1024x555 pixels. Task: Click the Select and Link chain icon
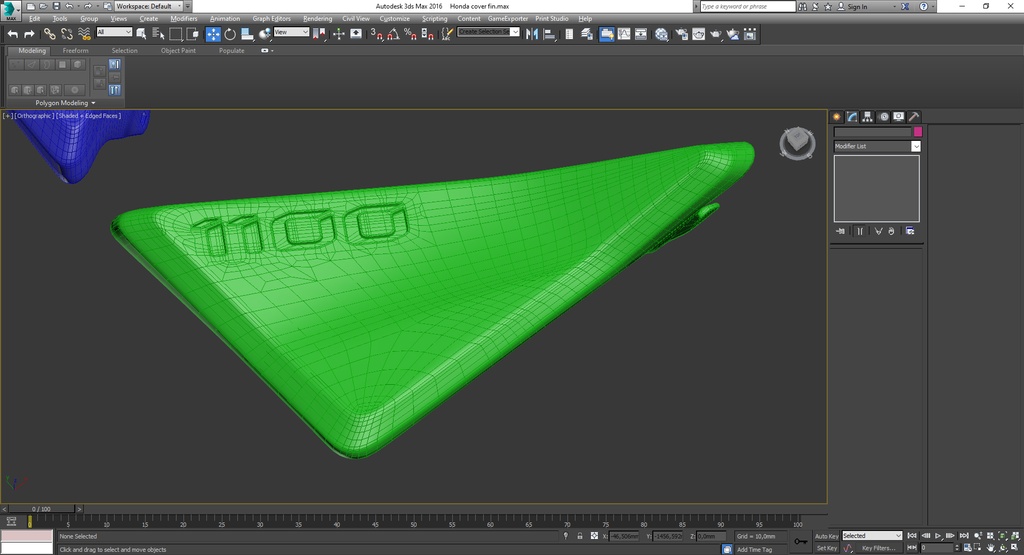point(50,34)
